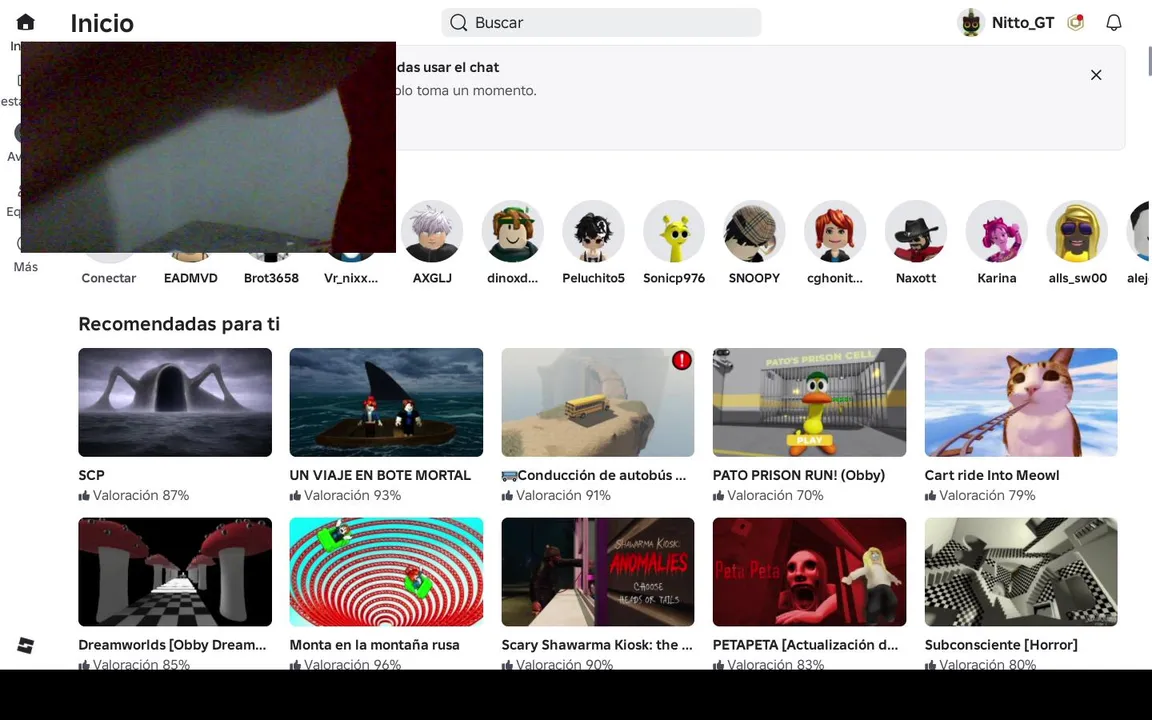
Task: Select Cart ride Into Meowl title
Action: [992, 475]
